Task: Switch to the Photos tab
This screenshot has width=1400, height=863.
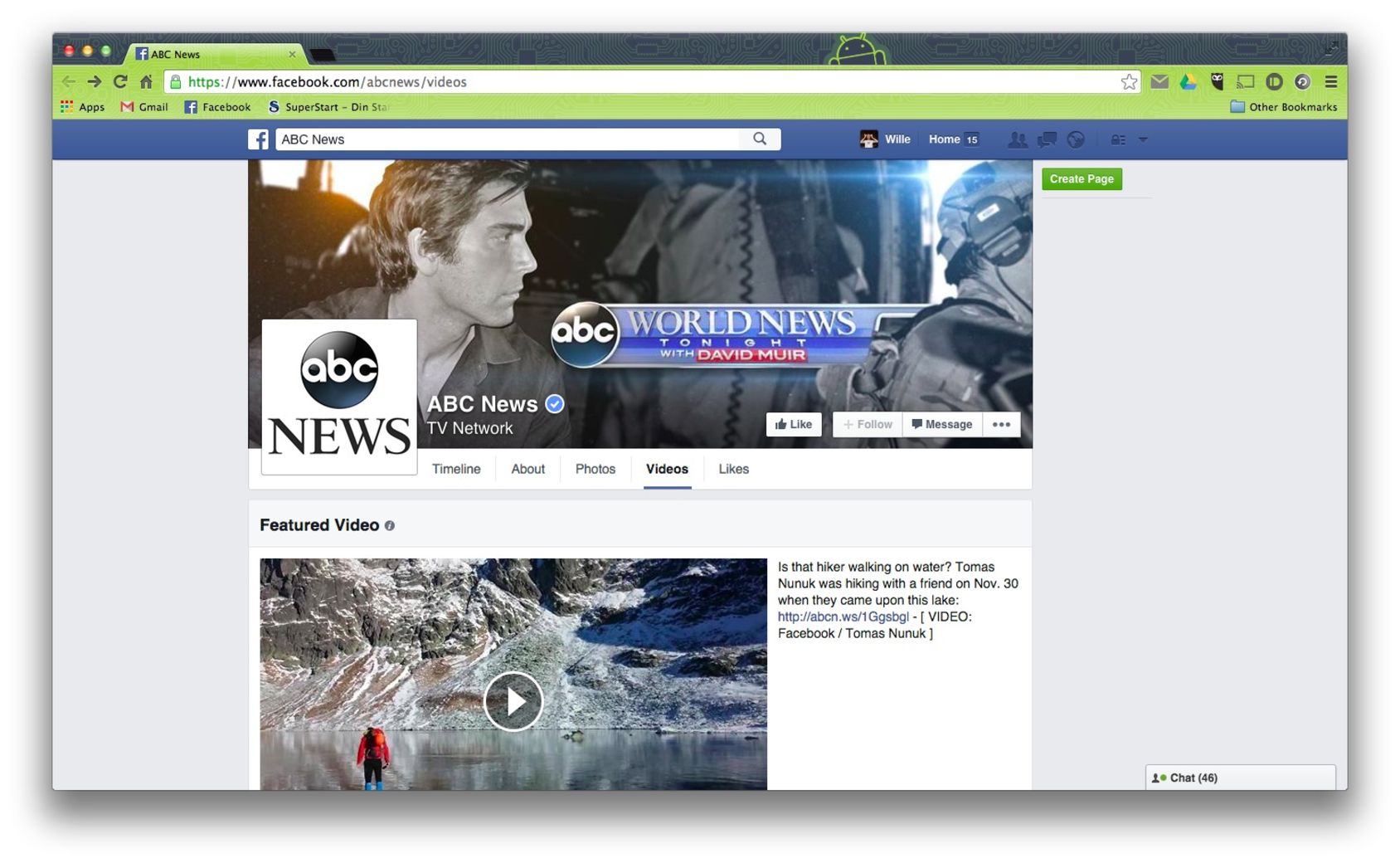Action: [x=595, y=469]
